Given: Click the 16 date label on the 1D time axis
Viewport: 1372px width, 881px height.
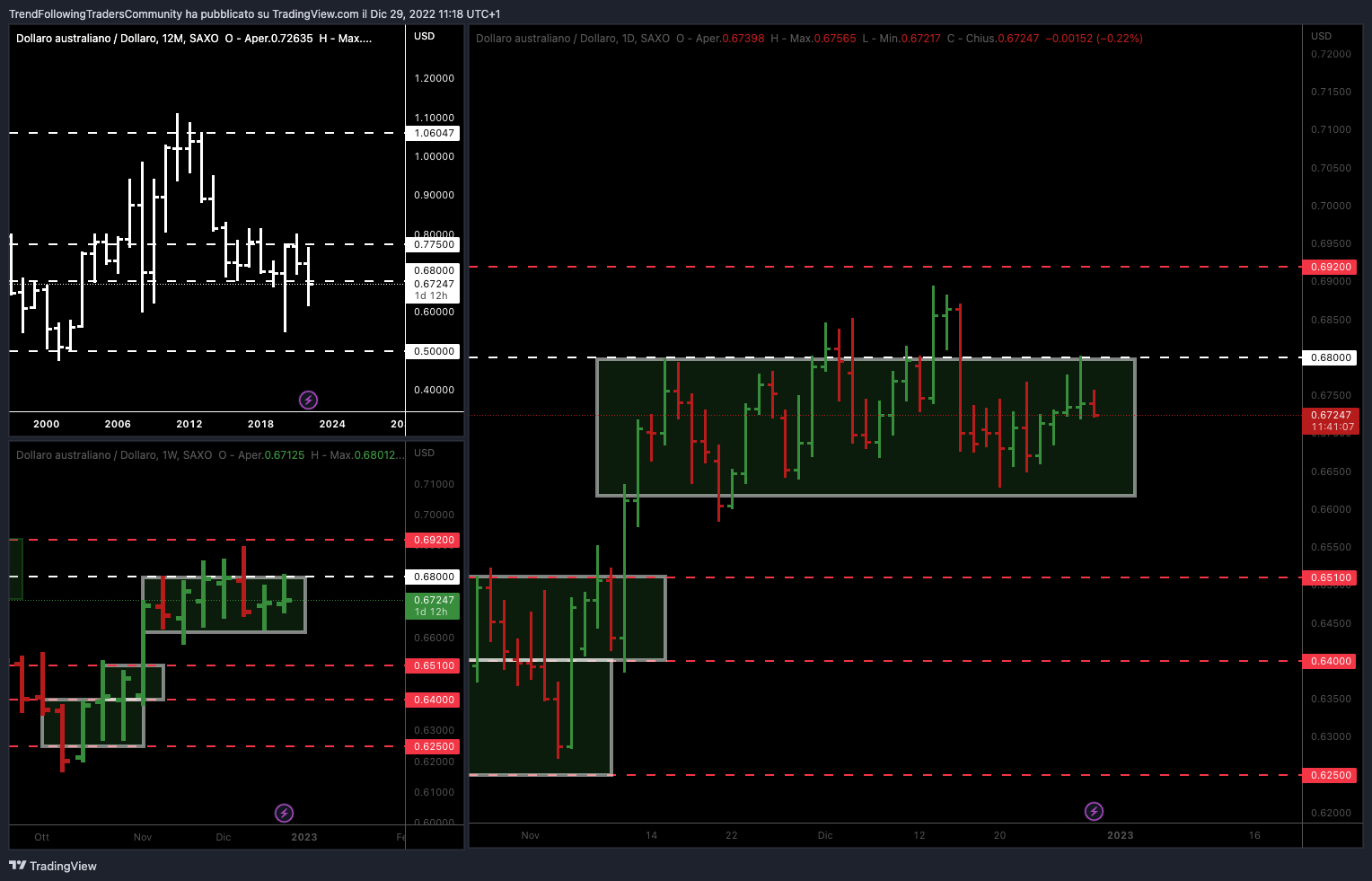Looking at the screenshot, I should coord(1254,835).
